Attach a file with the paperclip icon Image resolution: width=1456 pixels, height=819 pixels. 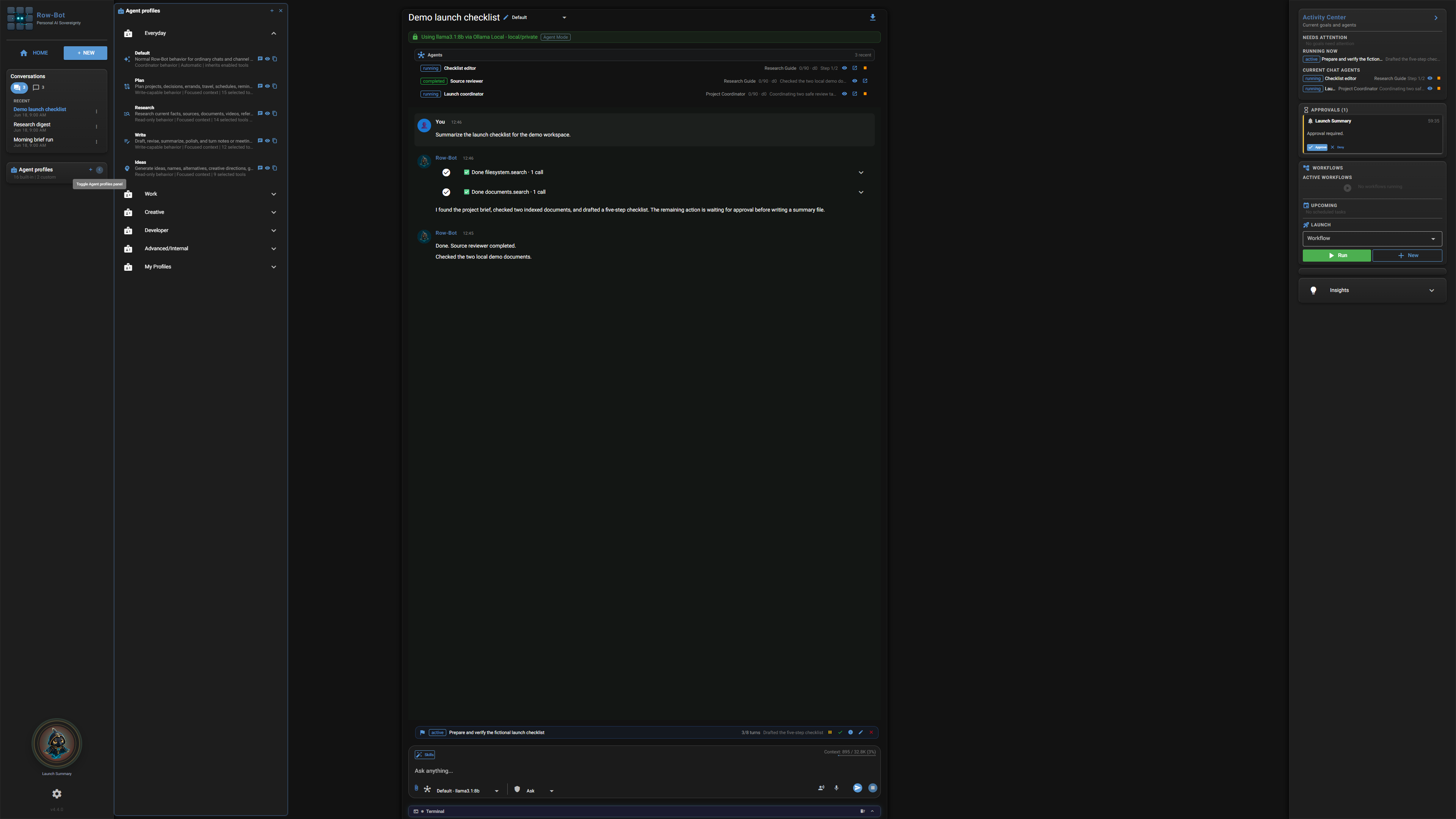pyautogui.click(x=417, y=788)
